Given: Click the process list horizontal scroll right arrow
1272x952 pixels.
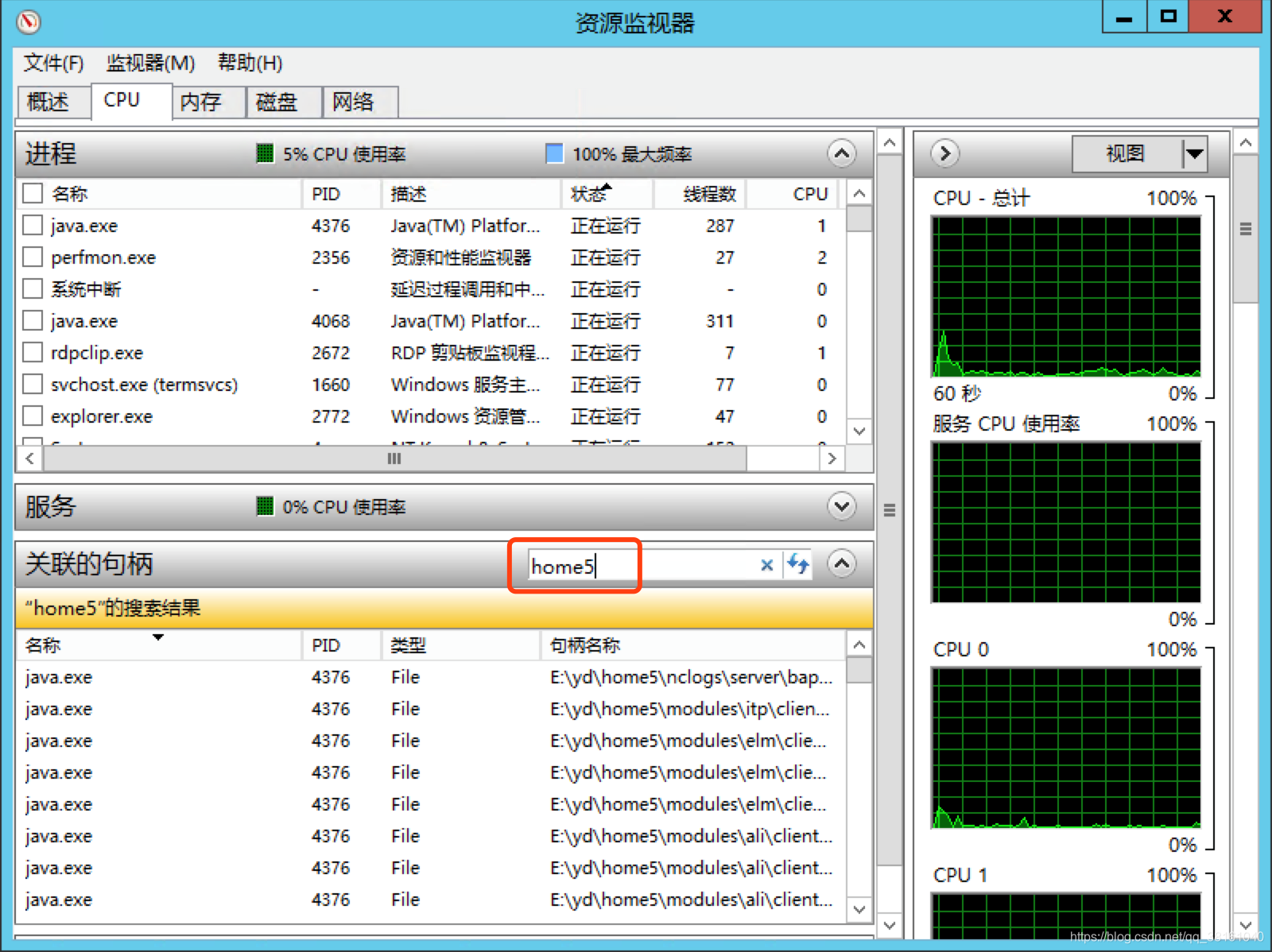Looking at the screenshot, I should 832,459.
